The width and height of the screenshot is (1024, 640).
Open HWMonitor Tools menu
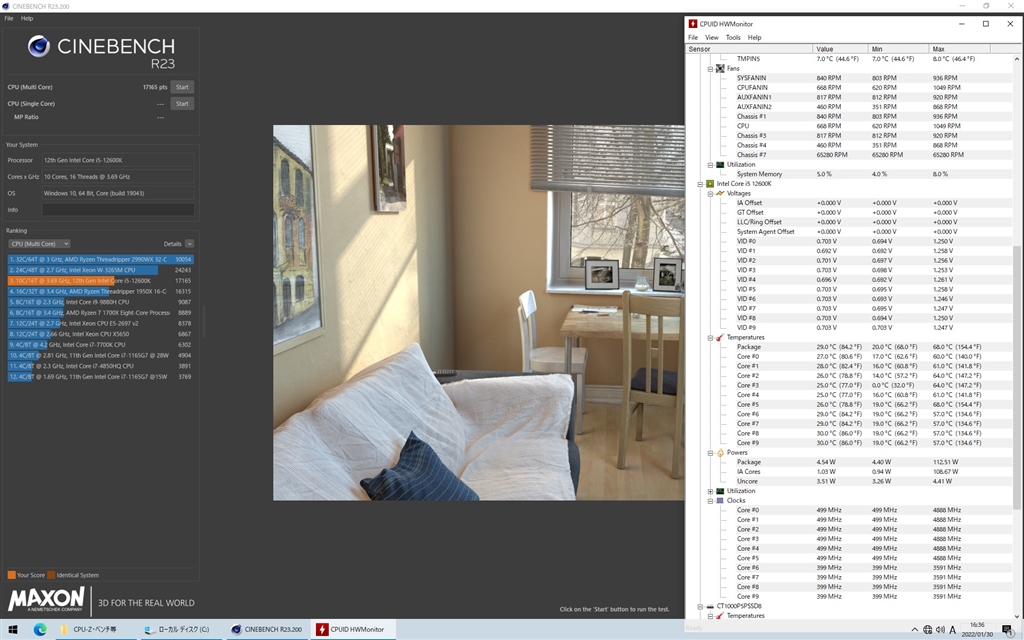coord(733,37)
